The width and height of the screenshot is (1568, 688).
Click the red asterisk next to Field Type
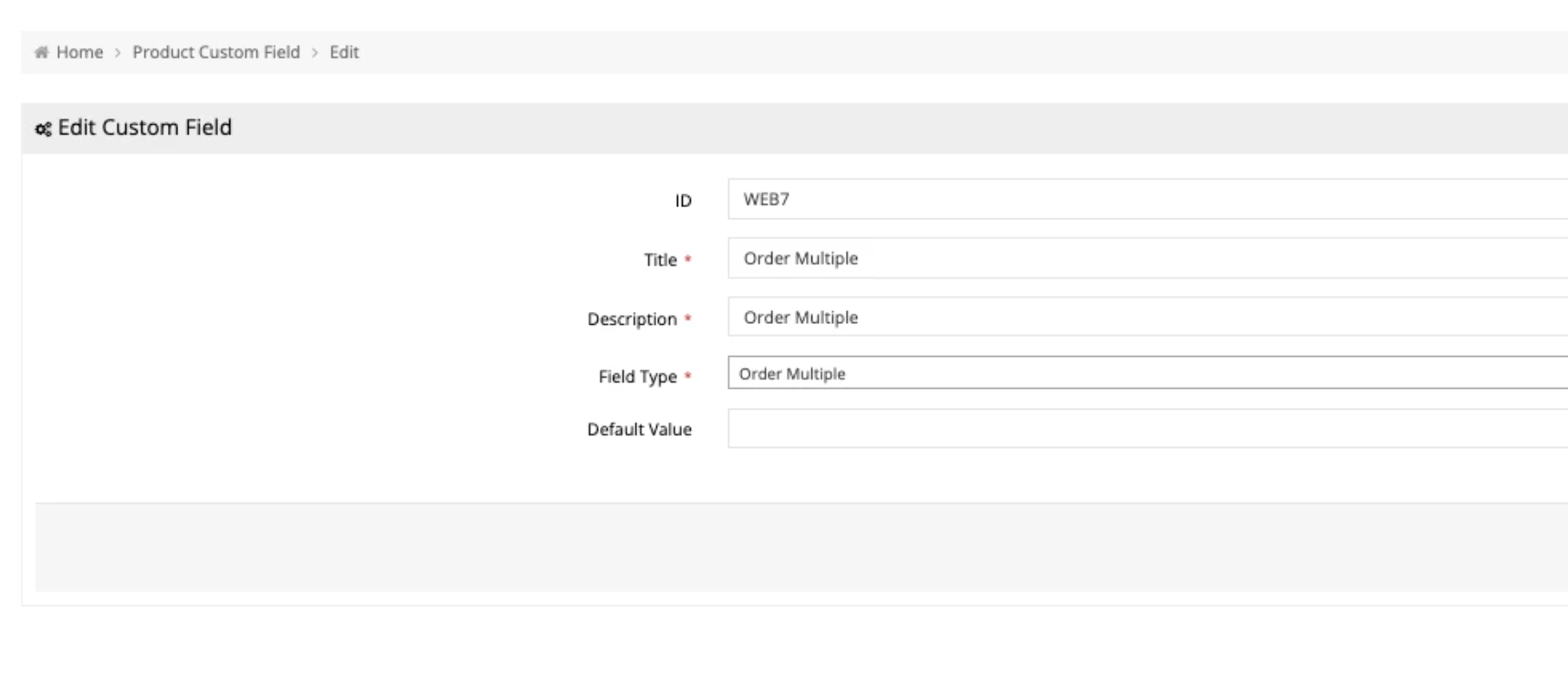pos(688,377)
